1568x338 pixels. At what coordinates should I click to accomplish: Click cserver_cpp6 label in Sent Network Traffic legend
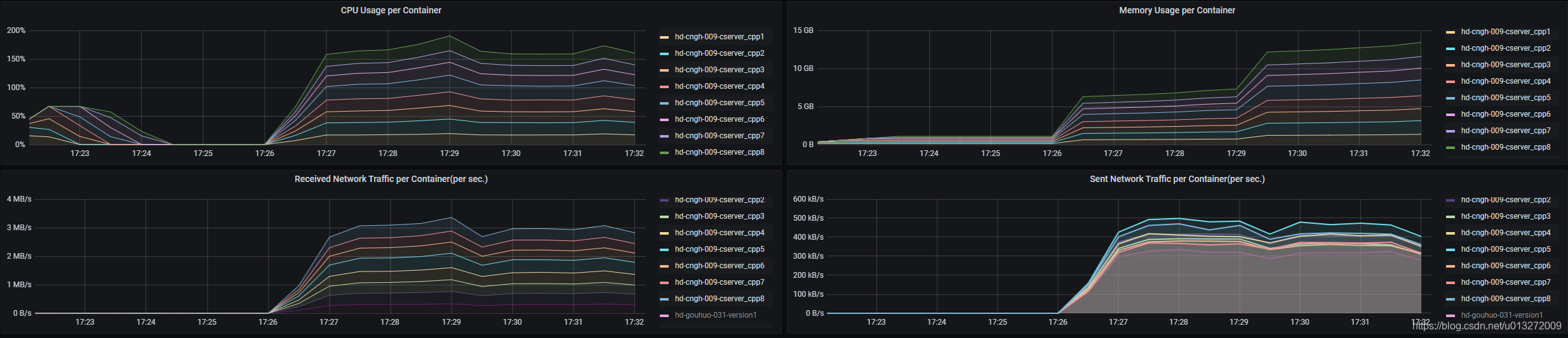(1505, 266)
